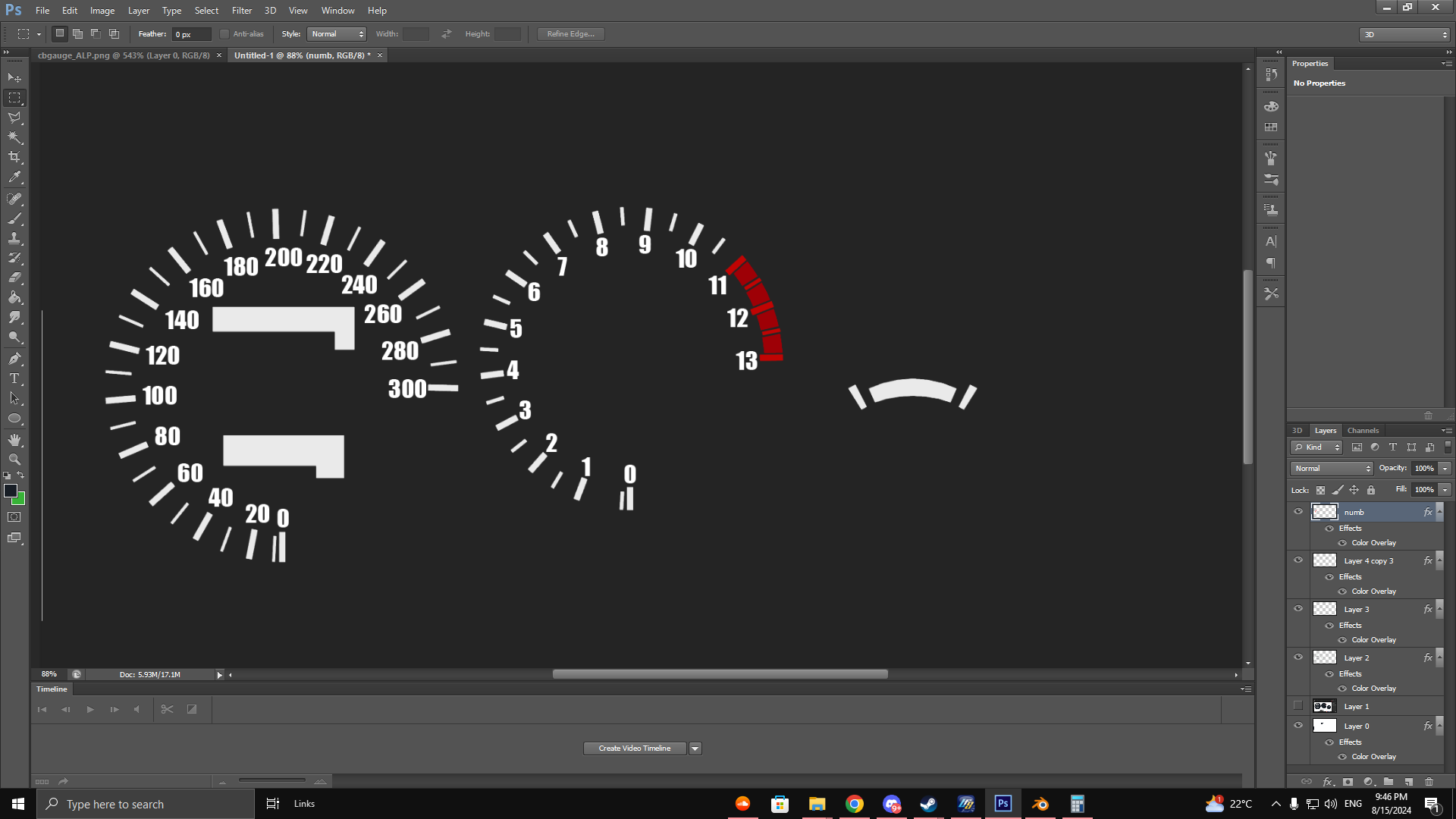Click the Create Video Timeline button
This screenshot has width=1456, height=819.
635,748
